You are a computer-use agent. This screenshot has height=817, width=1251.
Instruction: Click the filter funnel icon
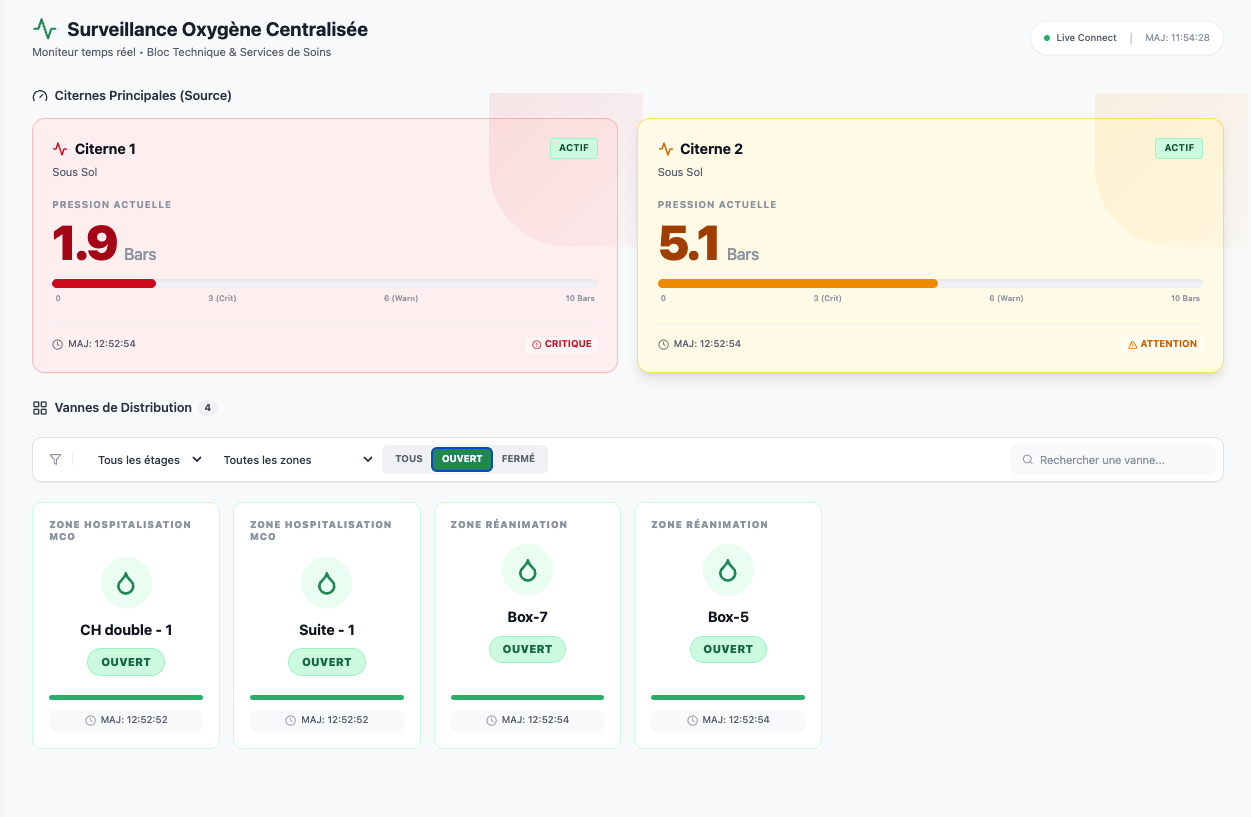55,460
